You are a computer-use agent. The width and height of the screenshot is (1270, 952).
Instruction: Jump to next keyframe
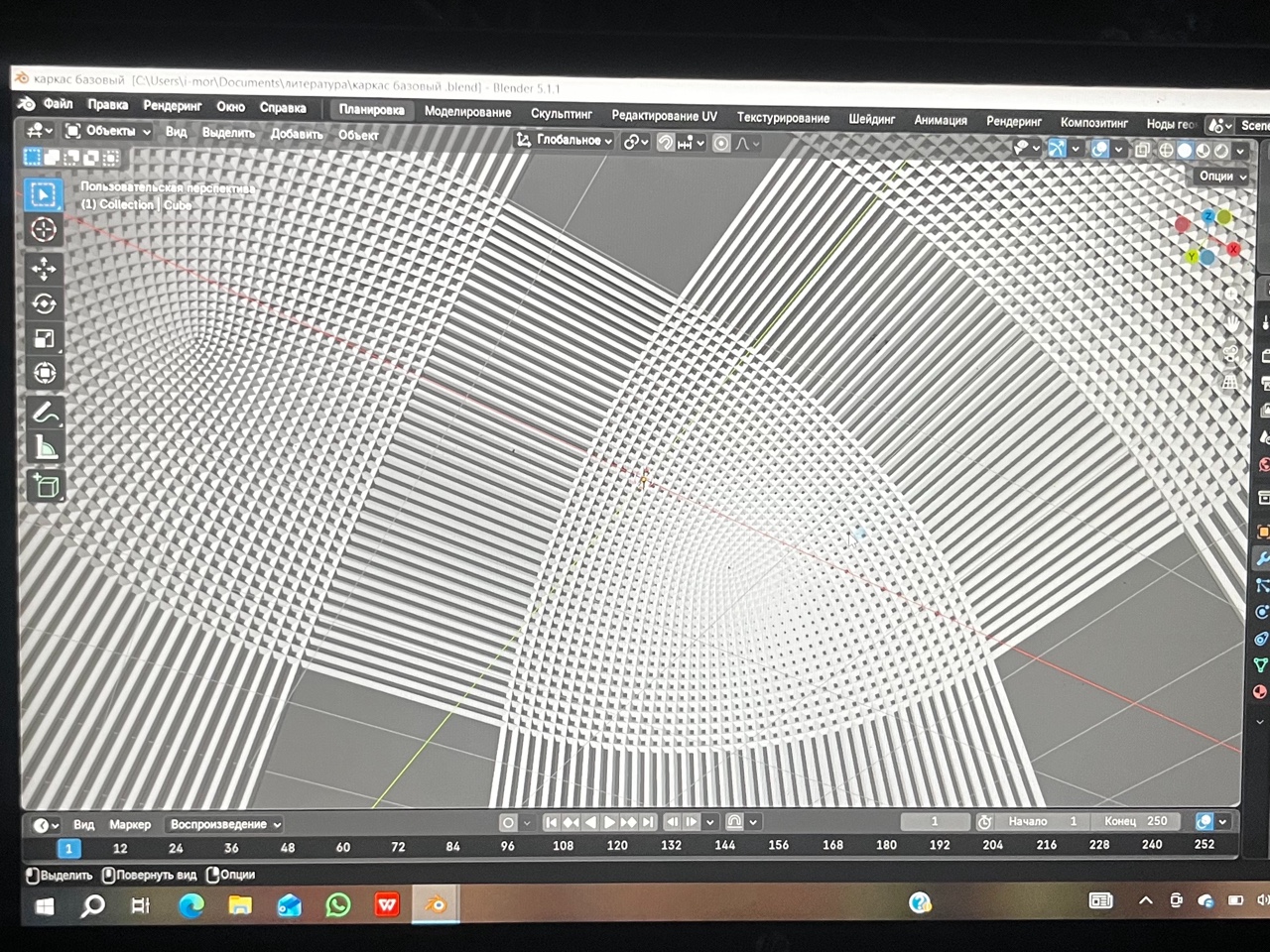(629, 822)
